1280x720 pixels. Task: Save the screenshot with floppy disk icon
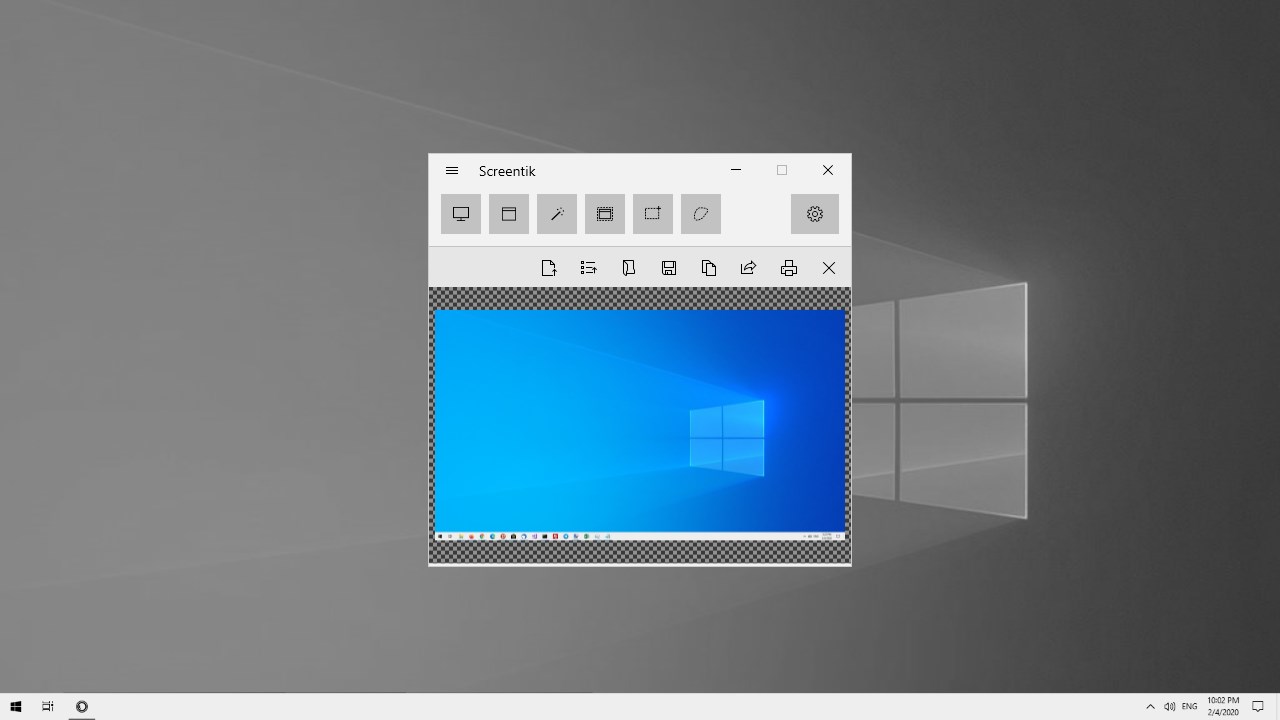[669, 268]
